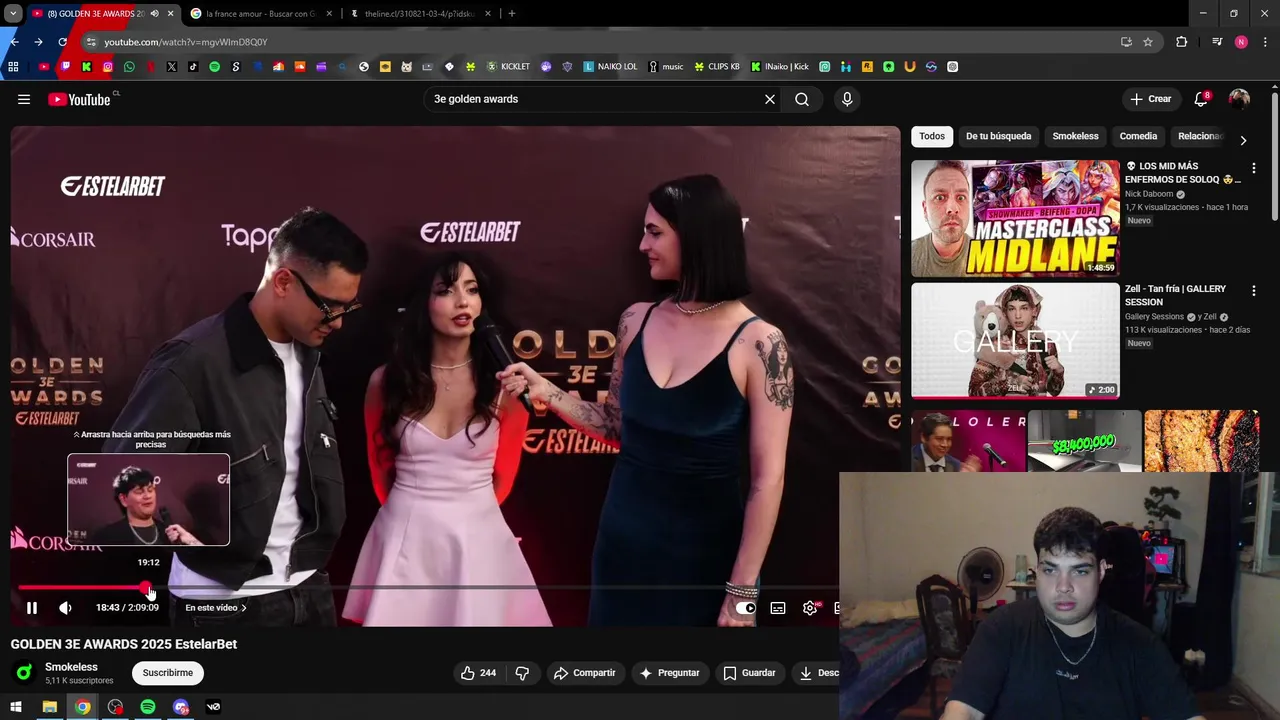Switch to theline.cl browser tab
Screen dimensions: 1280x720
[x=418, y=14]
